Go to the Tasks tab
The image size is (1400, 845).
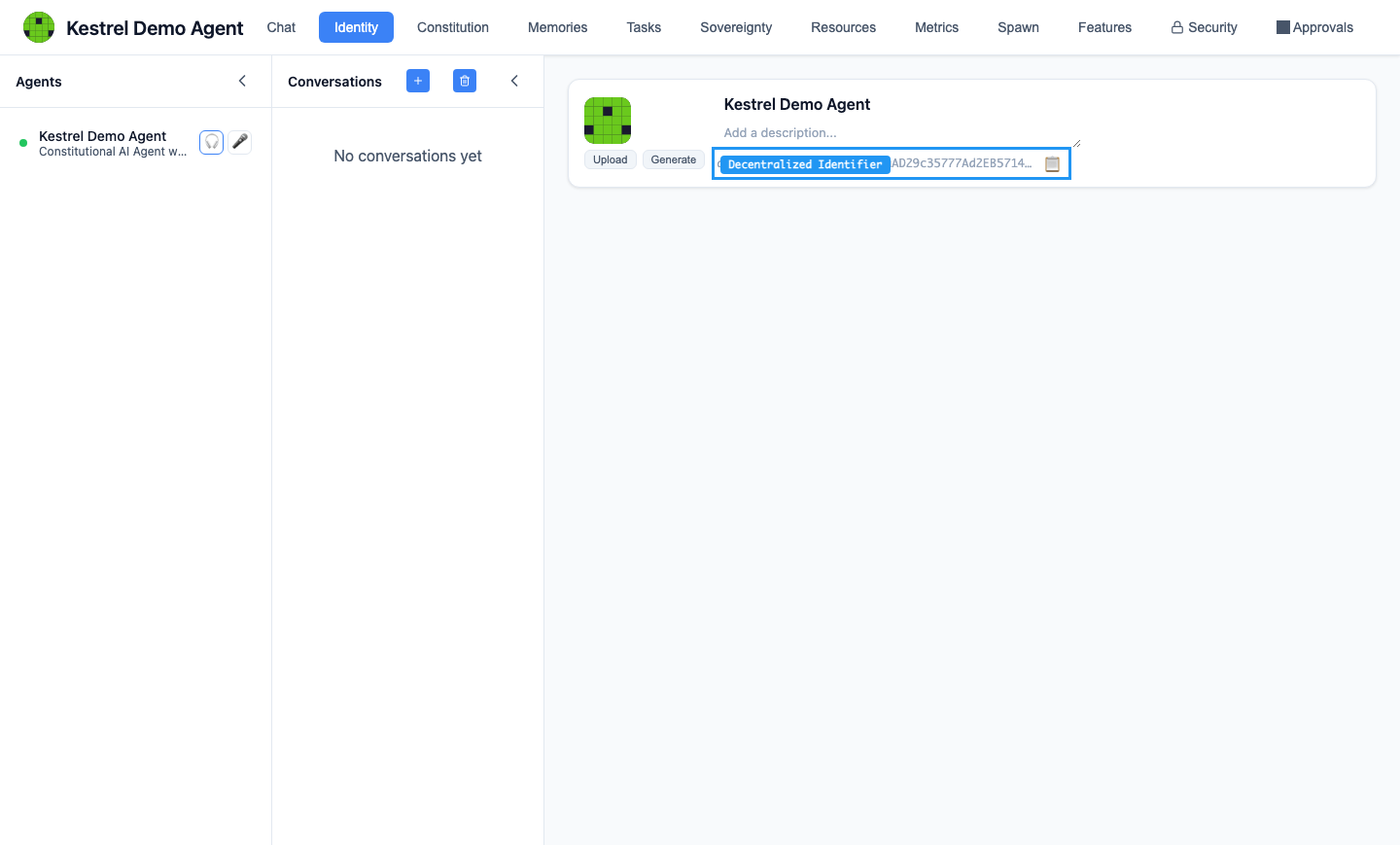pos(644,27)
